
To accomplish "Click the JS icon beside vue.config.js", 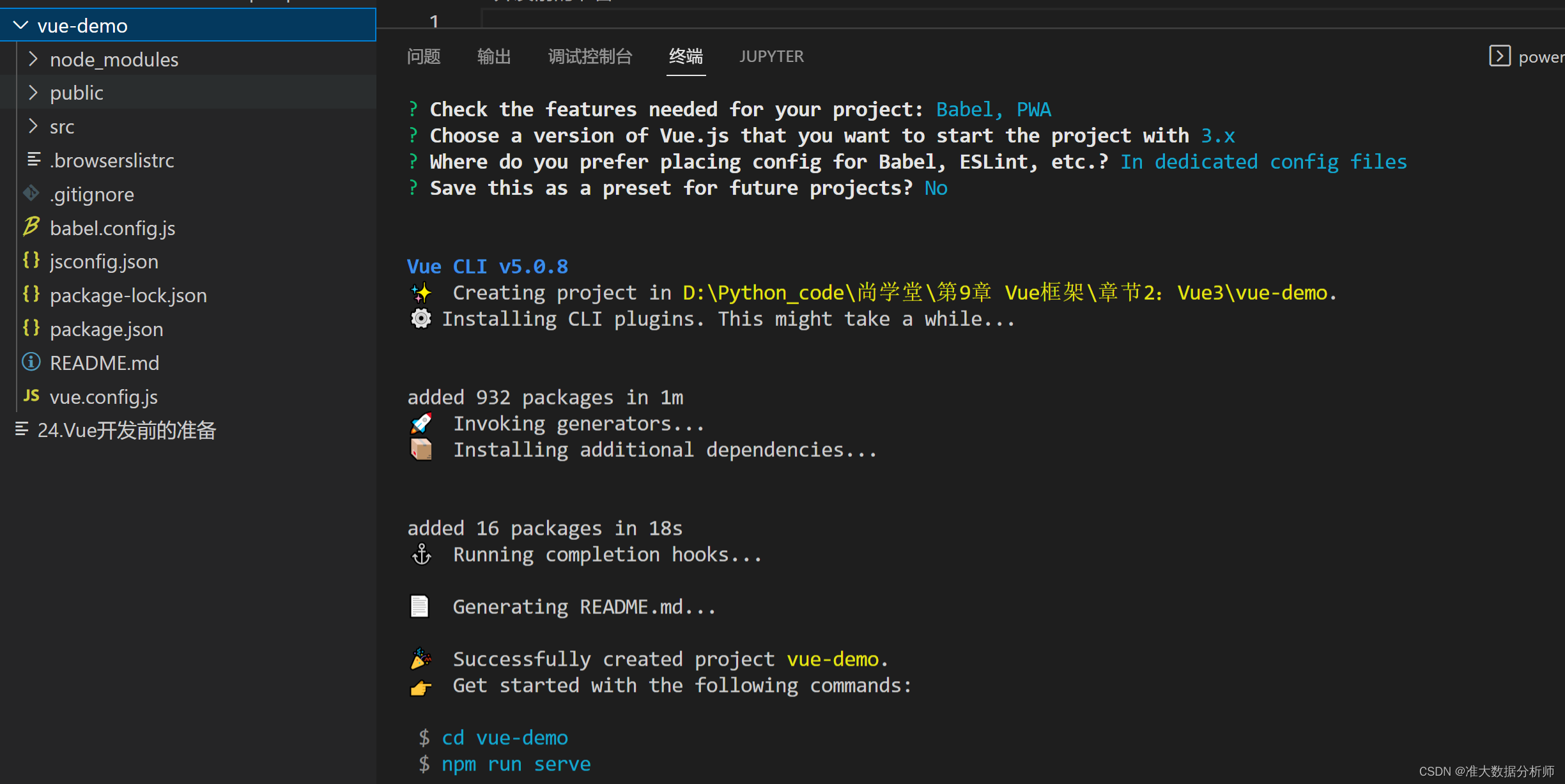I will (x=31, y=396).
